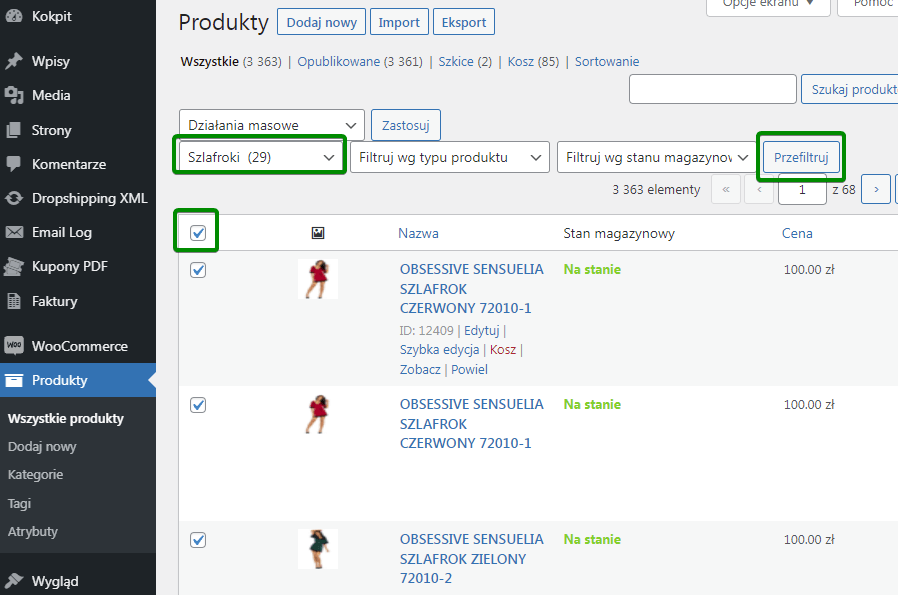Open Strony menu item
Screen dimensions: 898x595
(x=52, y=130)
